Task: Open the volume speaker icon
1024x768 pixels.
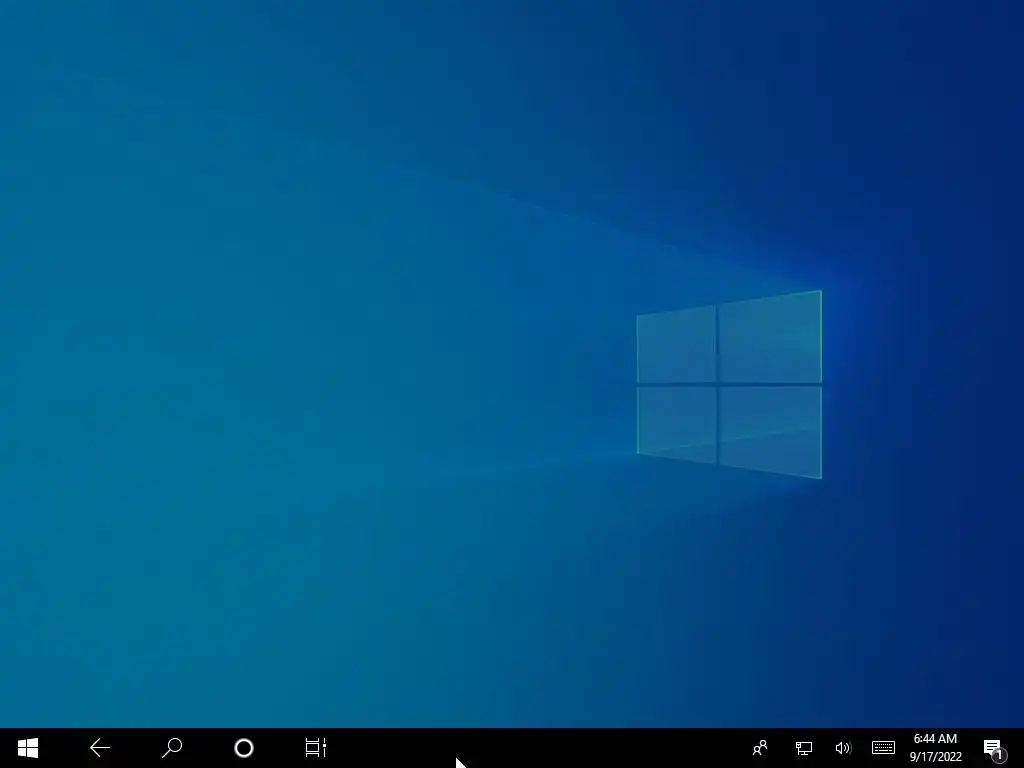Action: point(843,748)
